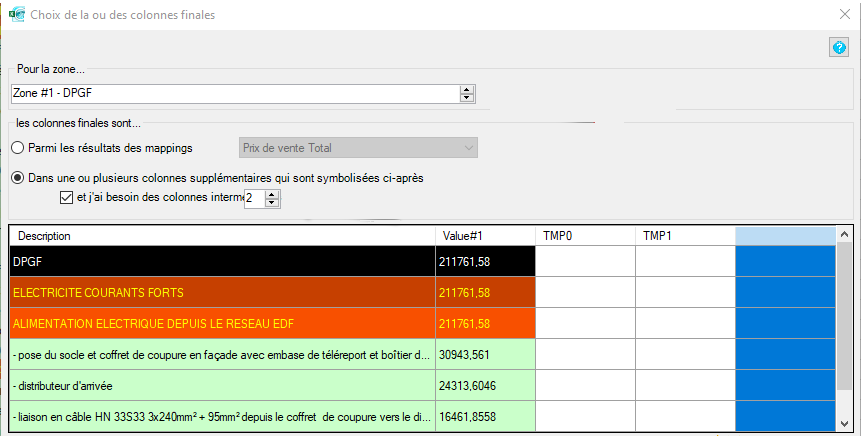The width and height of the screenshot is (861, 436).
Task: Click blue final cell in ELECTRICITE COURANTS FORTS row
Action: pyautogui.click(x=785, y=292)
